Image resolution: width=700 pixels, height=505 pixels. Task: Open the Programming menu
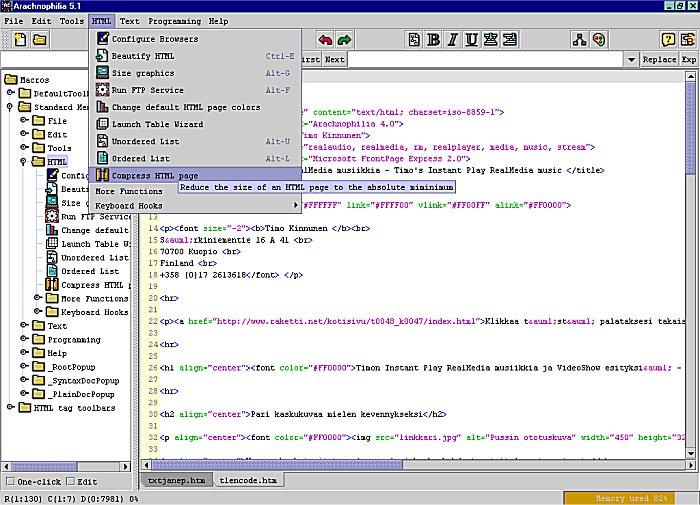175,21
